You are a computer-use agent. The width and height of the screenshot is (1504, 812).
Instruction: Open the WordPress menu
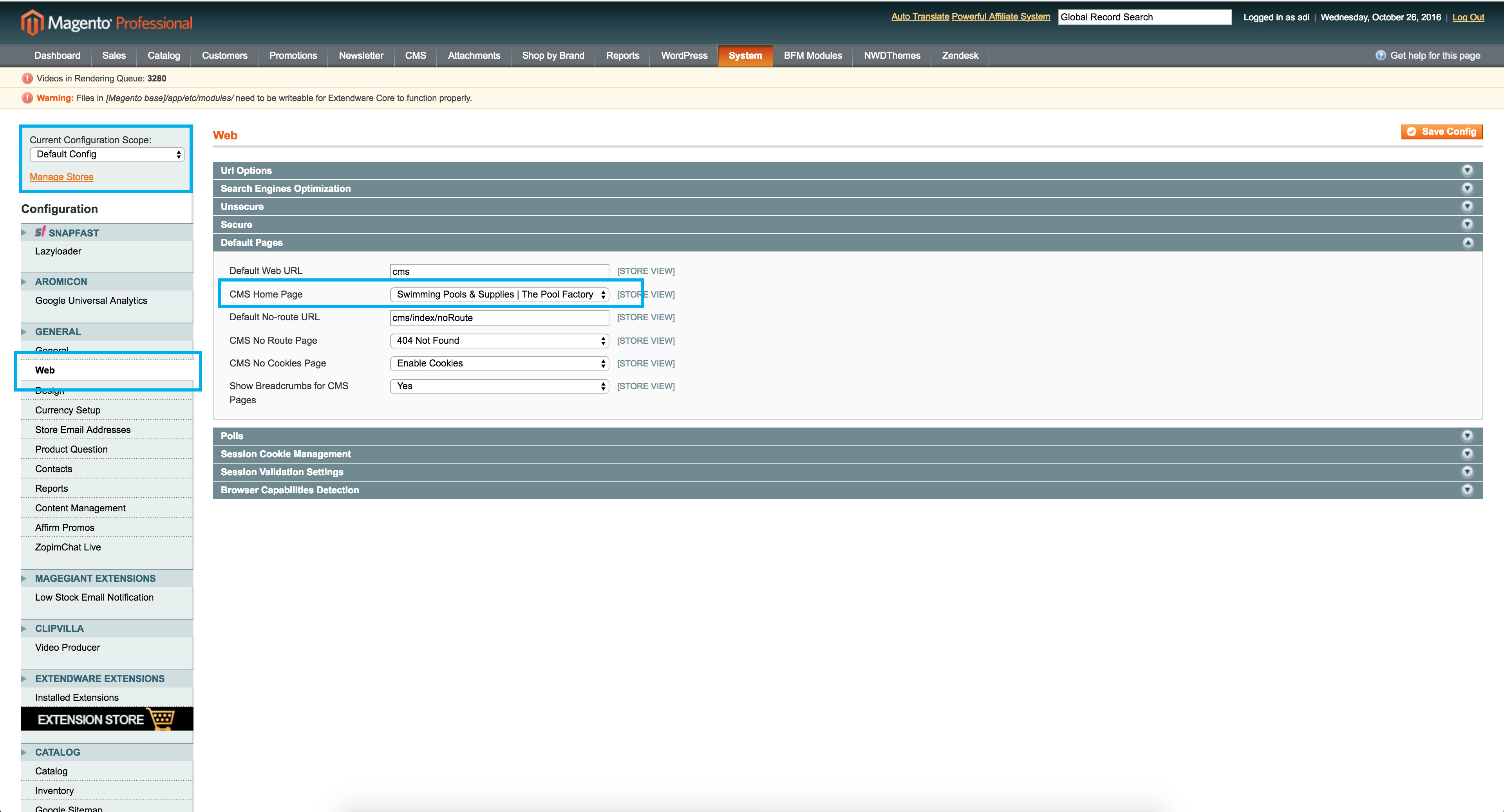coord(684,56)
